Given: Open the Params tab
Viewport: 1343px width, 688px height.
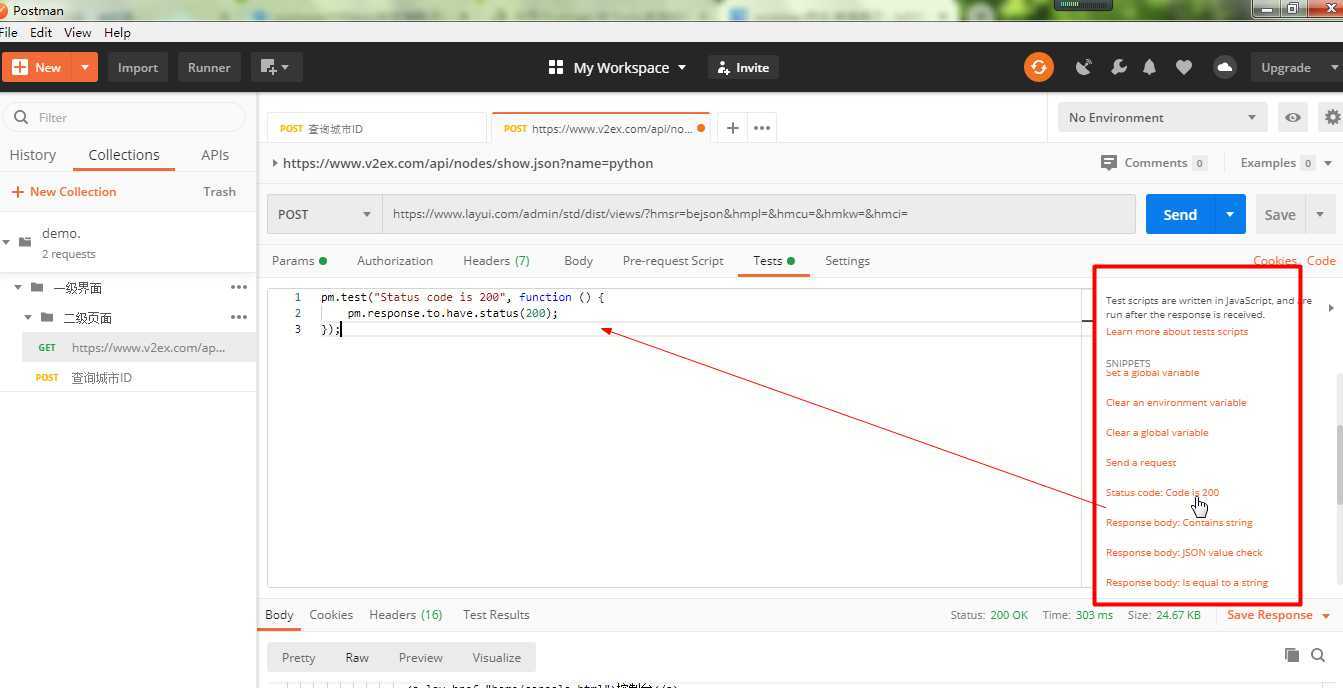Looking at the screenshot, I should coord(299,260).
